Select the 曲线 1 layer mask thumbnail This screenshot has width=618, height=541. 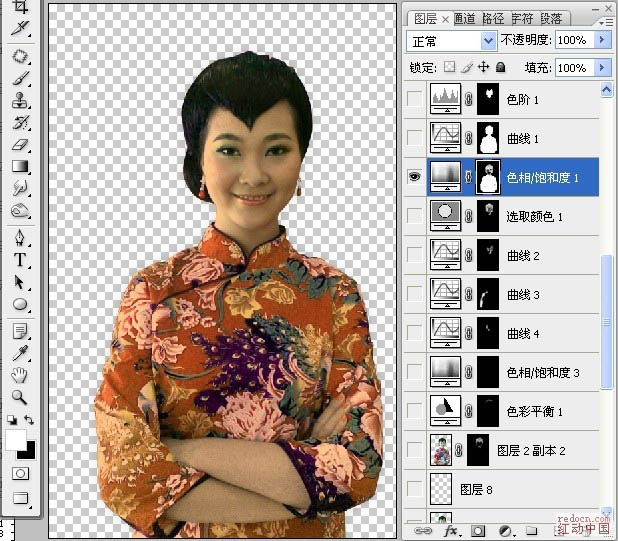point(488,138)
